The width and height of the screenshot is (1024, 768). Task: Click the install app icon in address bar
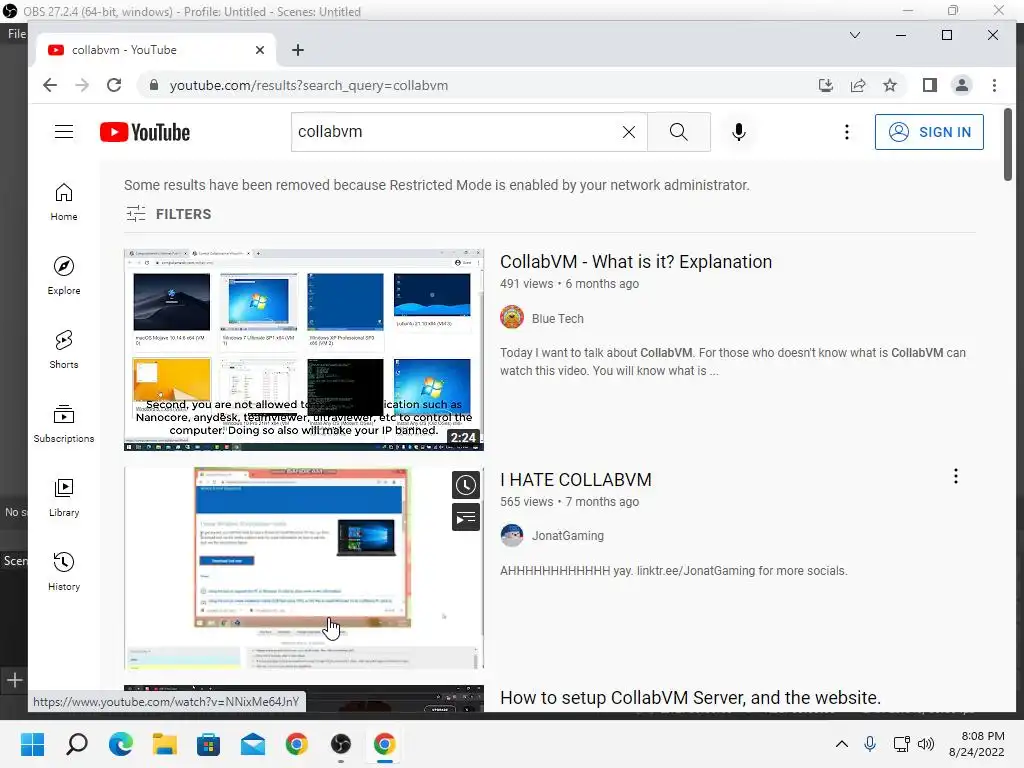click(x=825, y=86)
